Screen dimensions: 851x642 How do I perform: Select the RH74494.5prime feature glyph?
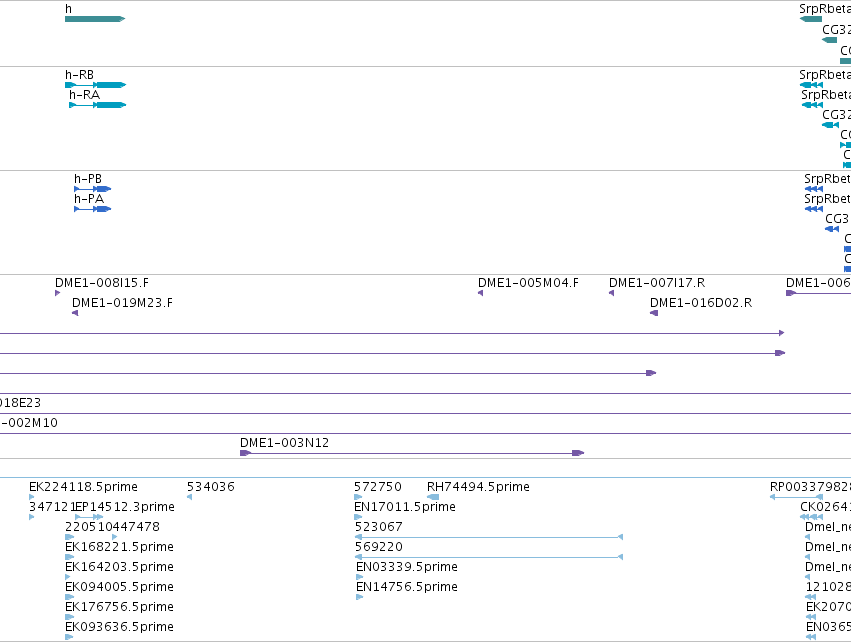pos(433,497)
